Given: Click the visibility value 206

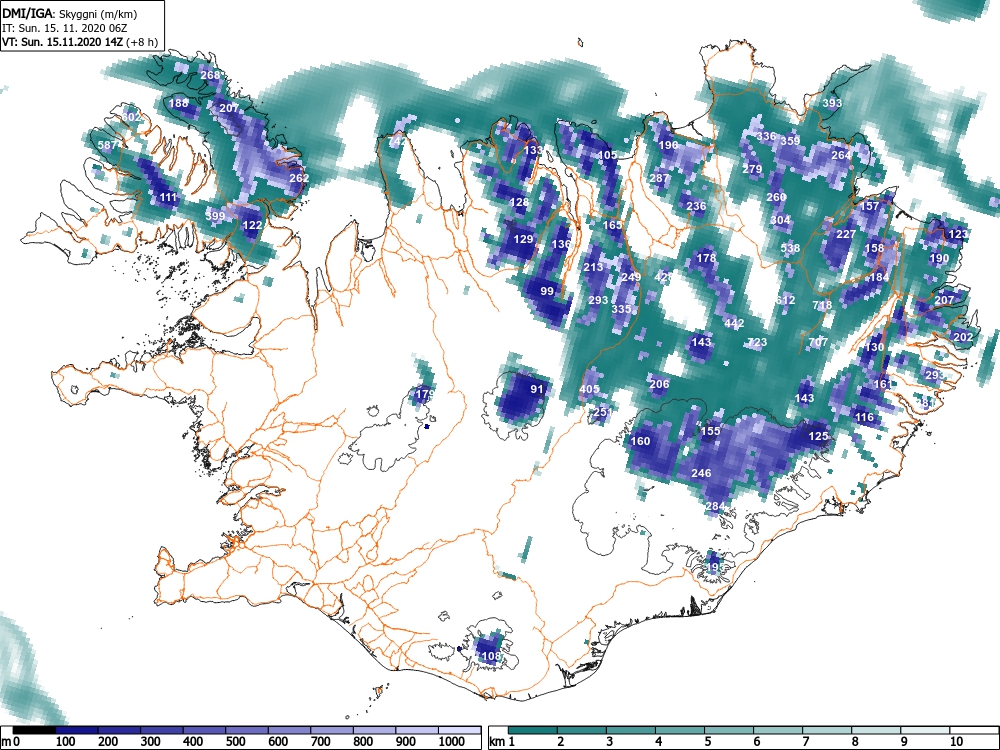Looking at the screenshot, I should (659, 384).
